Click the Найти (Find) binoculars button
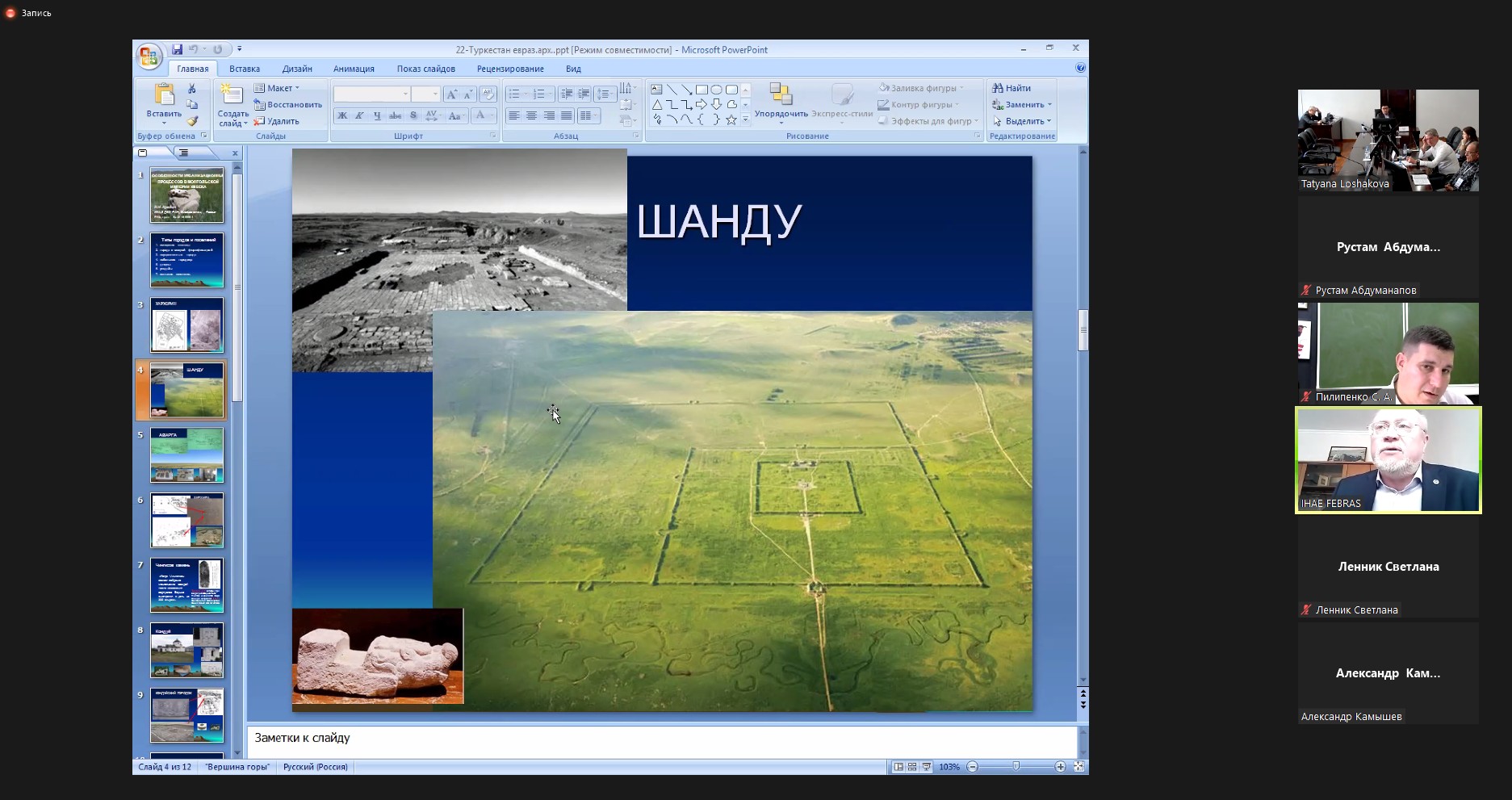 point(1011,88)
